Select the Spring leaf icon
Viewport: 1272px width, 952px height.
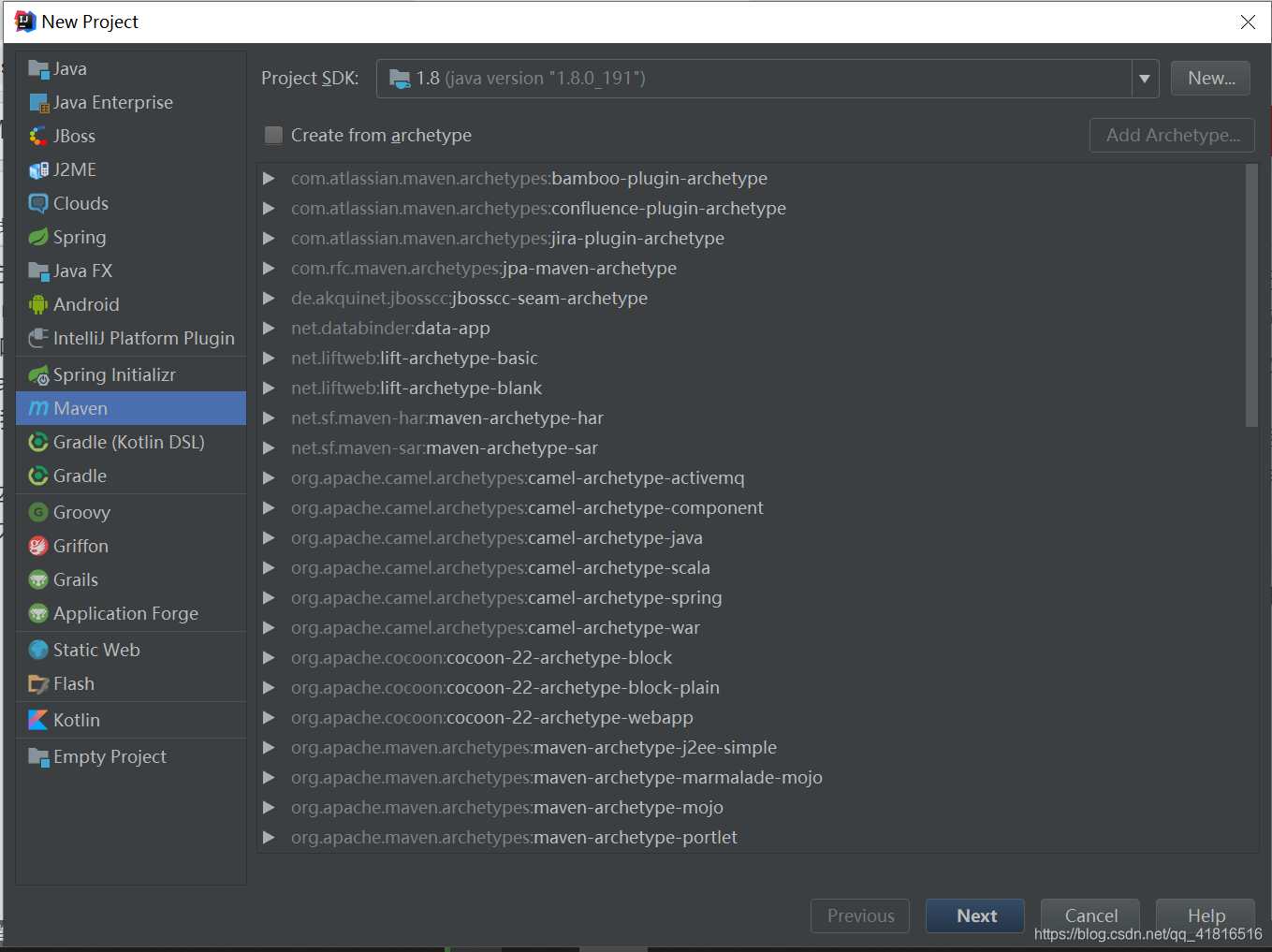pyautogui.click(x=38, y=237)
